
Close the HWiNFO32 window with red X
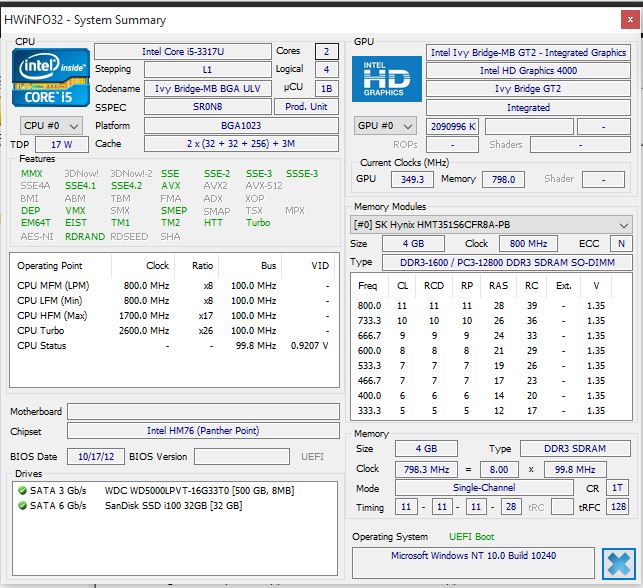630,20
